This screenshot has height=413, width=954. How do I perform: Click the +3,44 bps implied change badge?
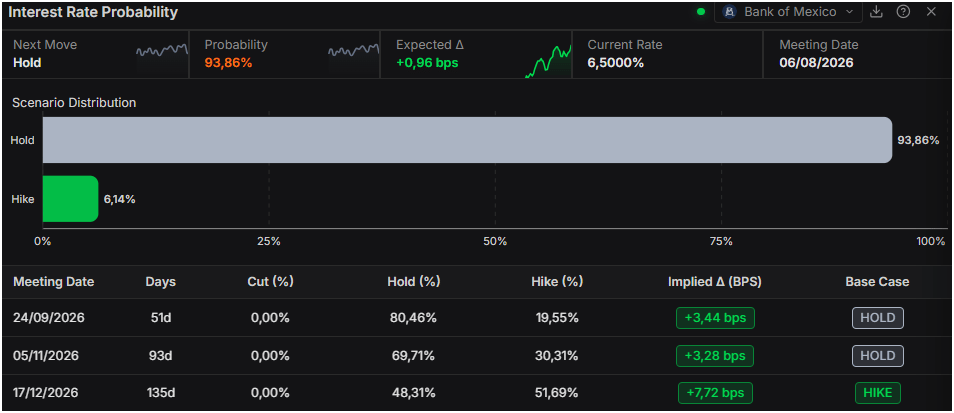point(715,318)
